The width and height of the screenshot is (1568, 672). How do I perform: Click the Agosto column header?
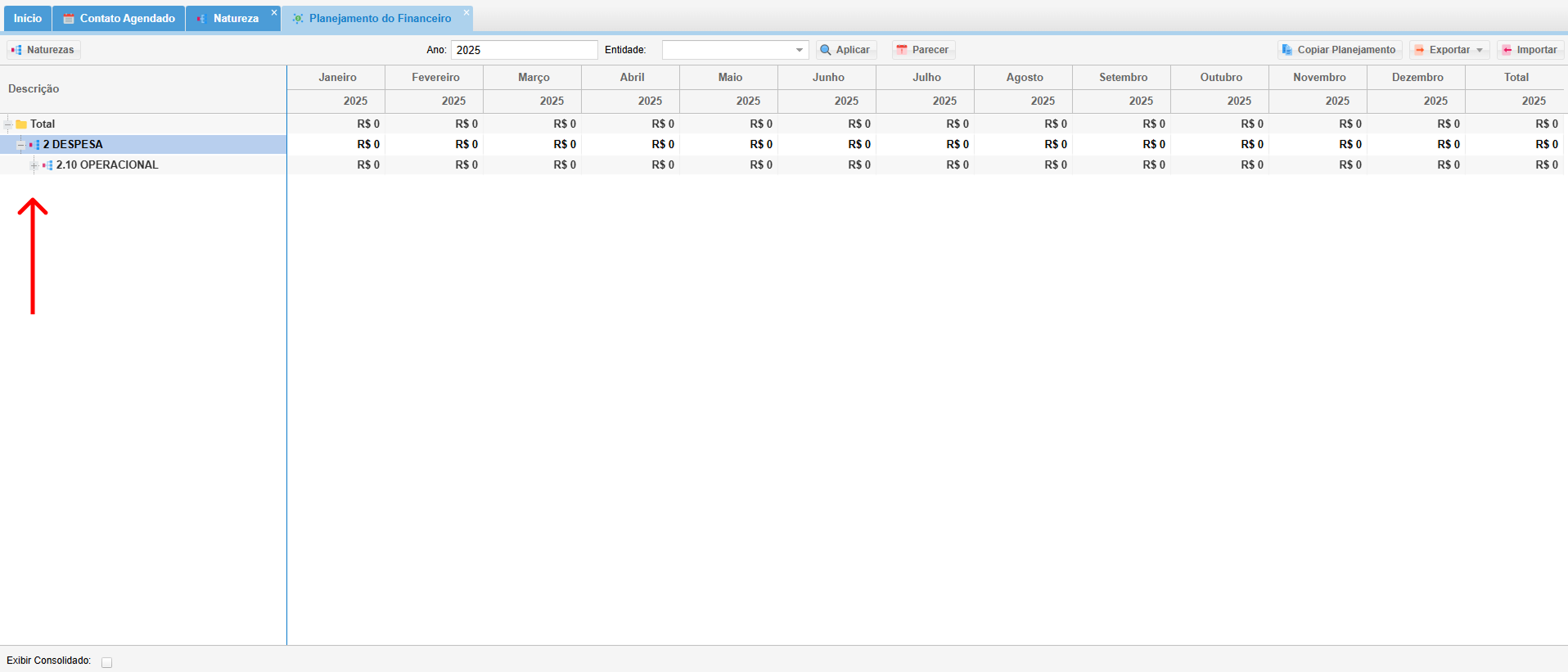(x=1025, y=77)
